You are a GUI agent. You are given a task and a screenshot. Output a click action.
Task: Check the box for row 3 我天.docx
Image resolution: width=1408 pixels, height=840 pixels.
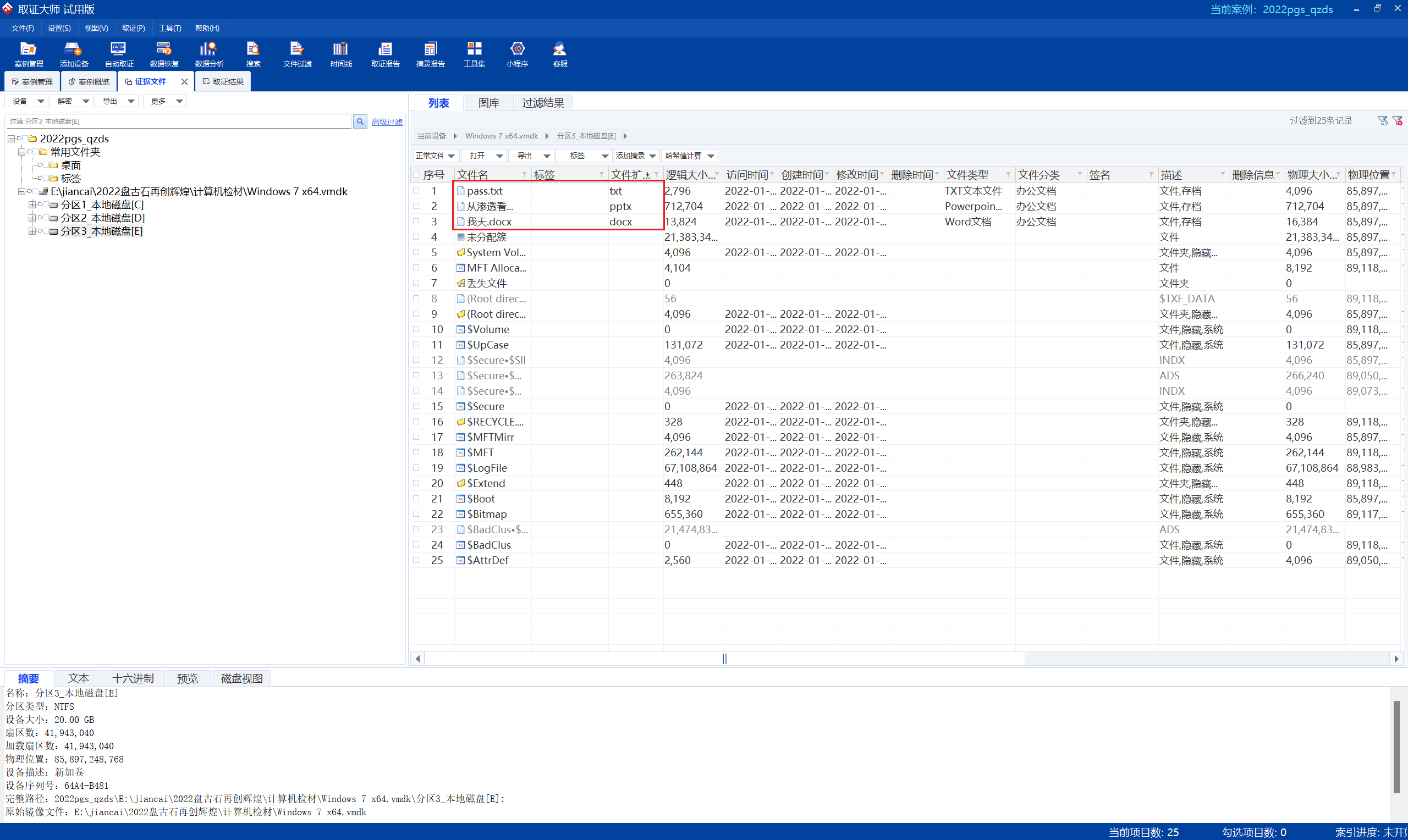[416, 222]
